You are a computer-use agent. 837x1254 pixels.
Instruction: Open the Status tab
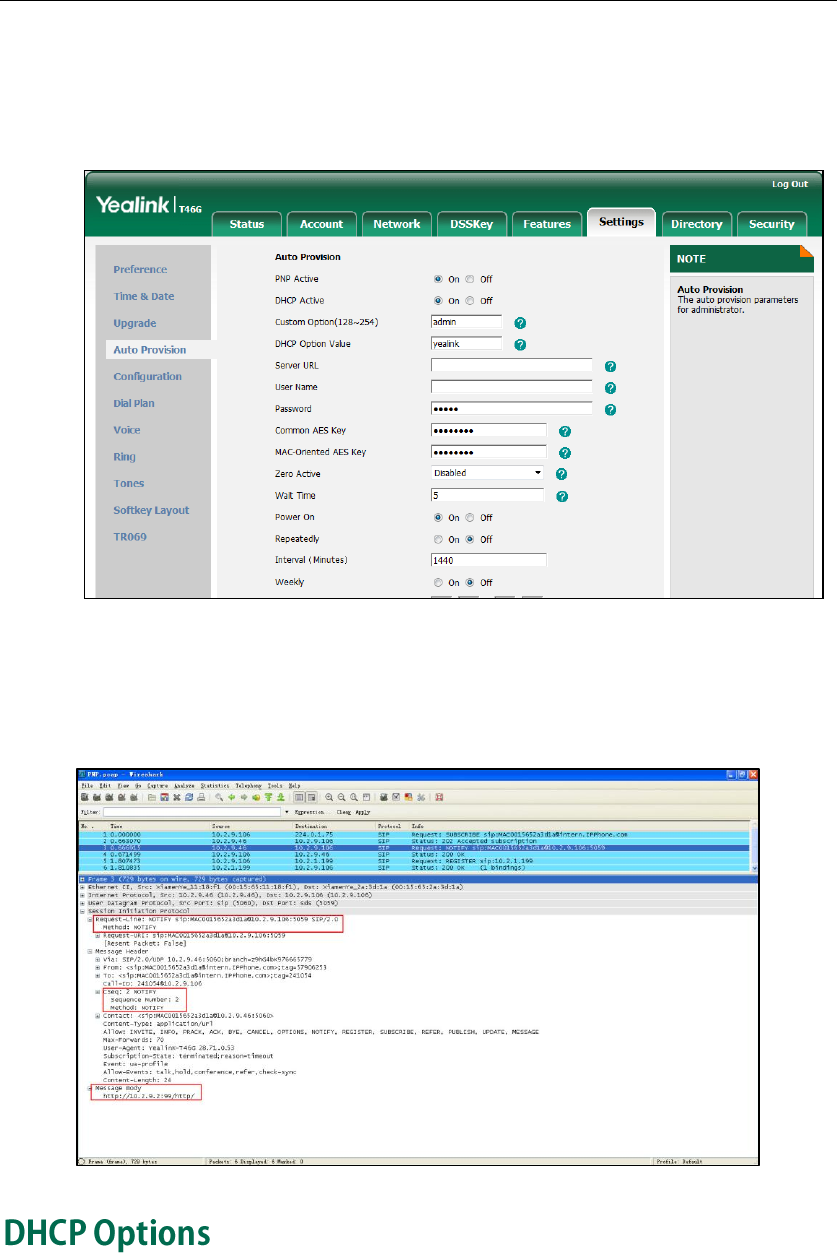coord(247,224)
